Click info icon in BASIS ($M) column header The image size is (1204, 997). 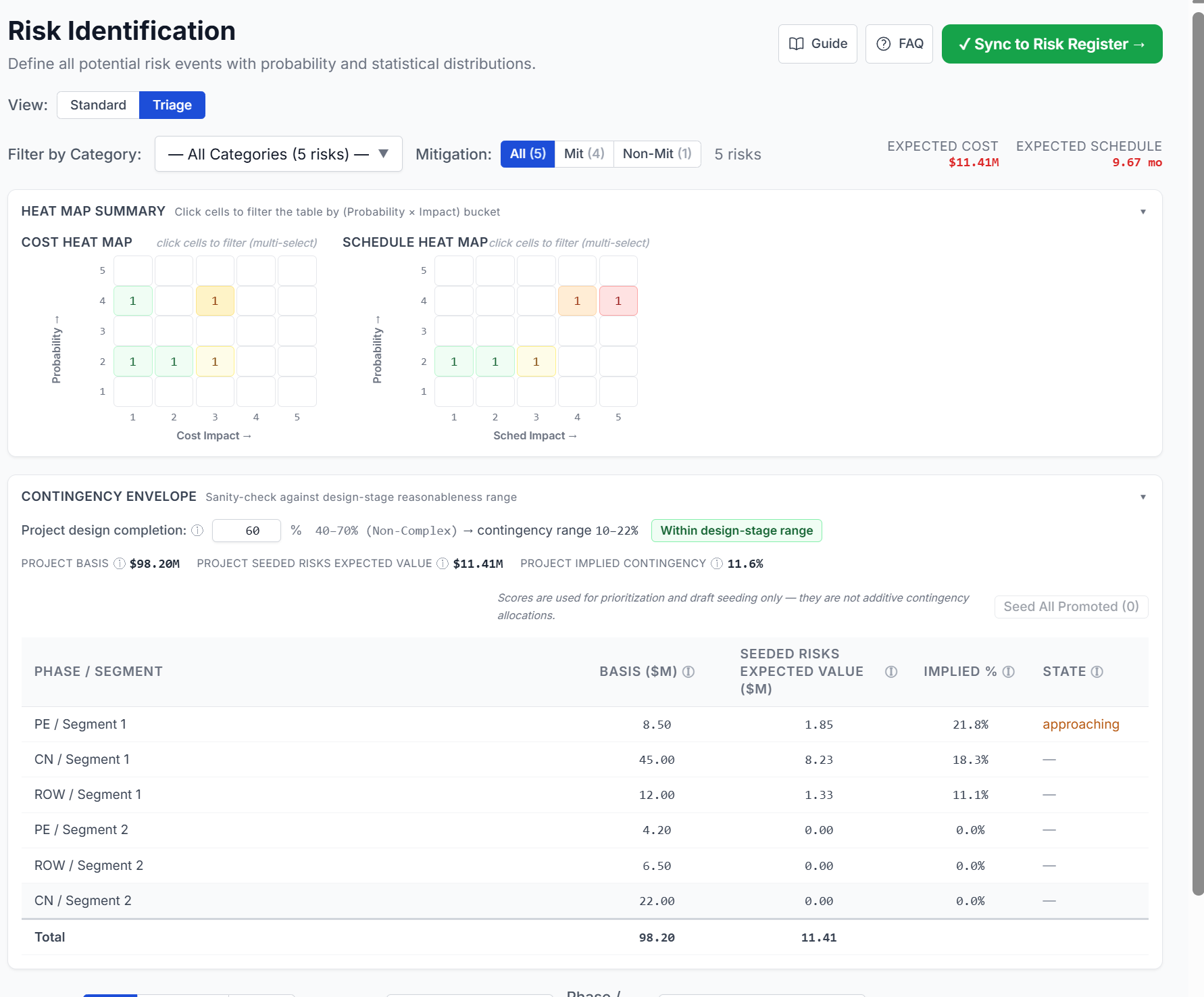[688, 672]
